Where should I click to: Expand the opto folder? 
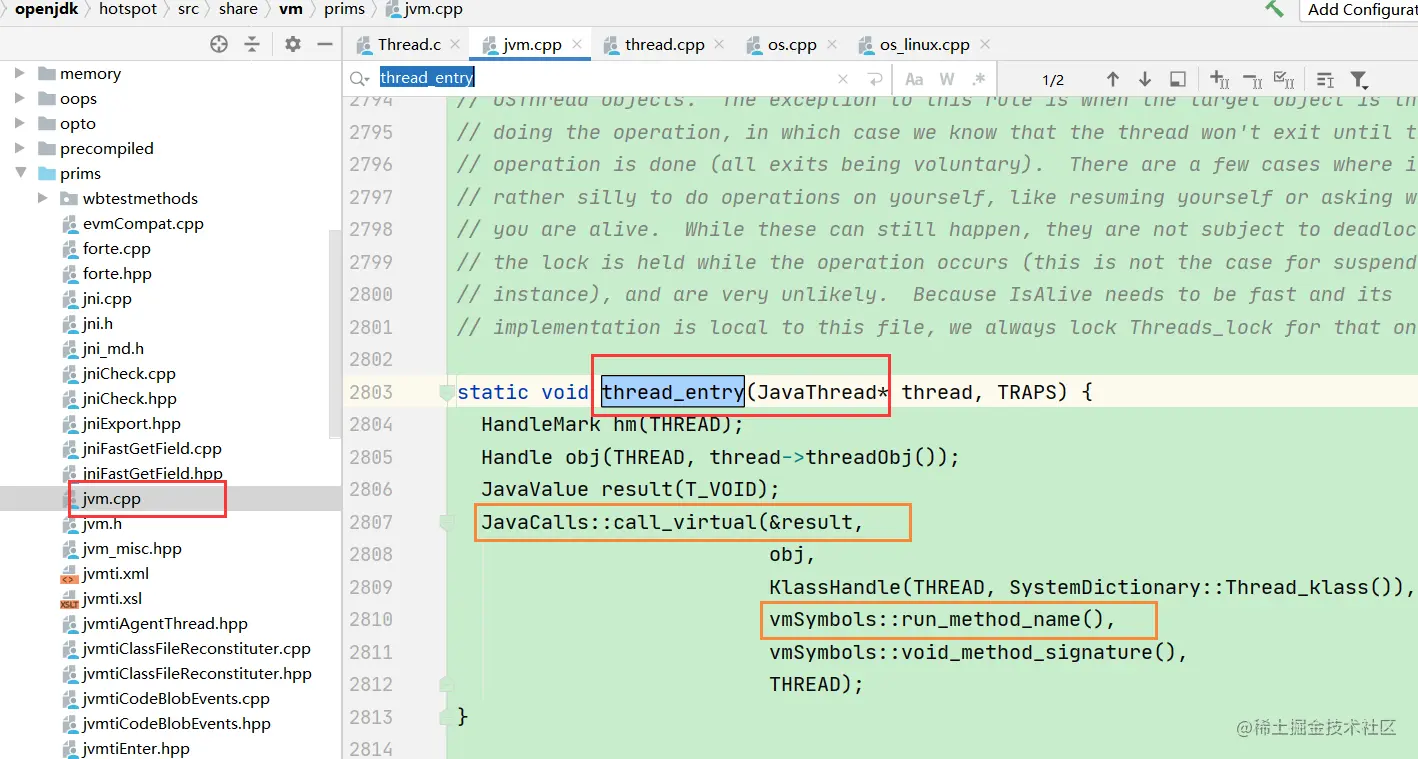[20, 123]
